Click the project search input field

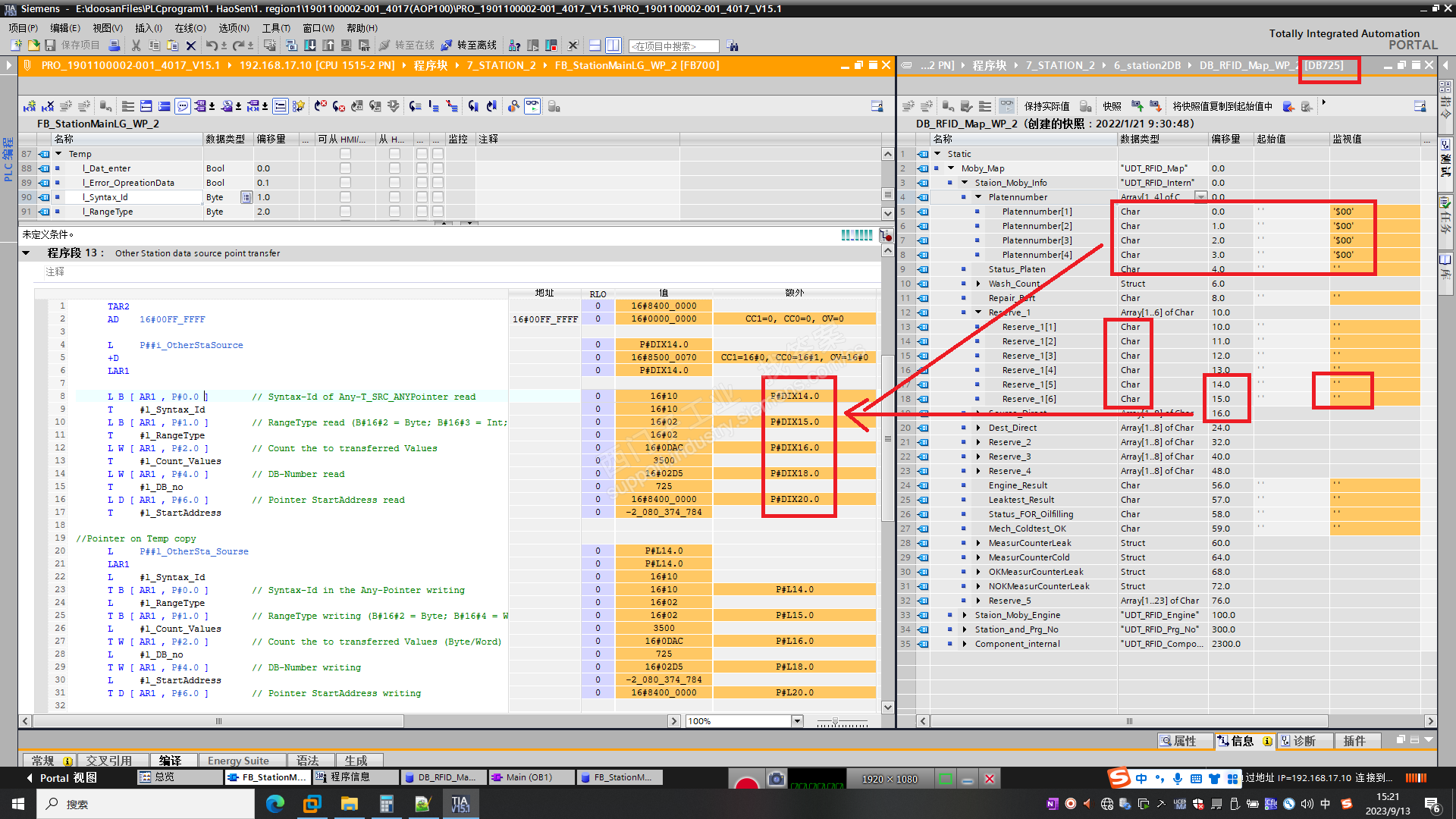(673, 46)
